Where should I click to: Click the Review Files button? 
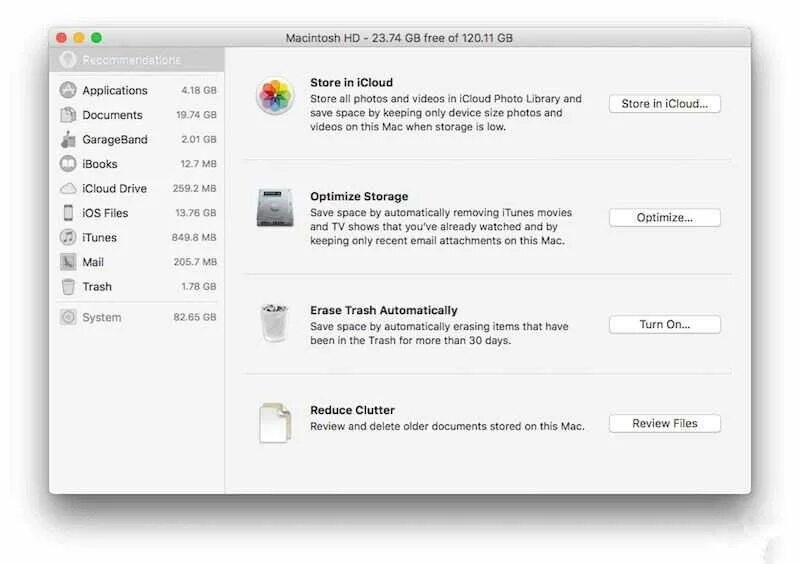tap(665, 424)
